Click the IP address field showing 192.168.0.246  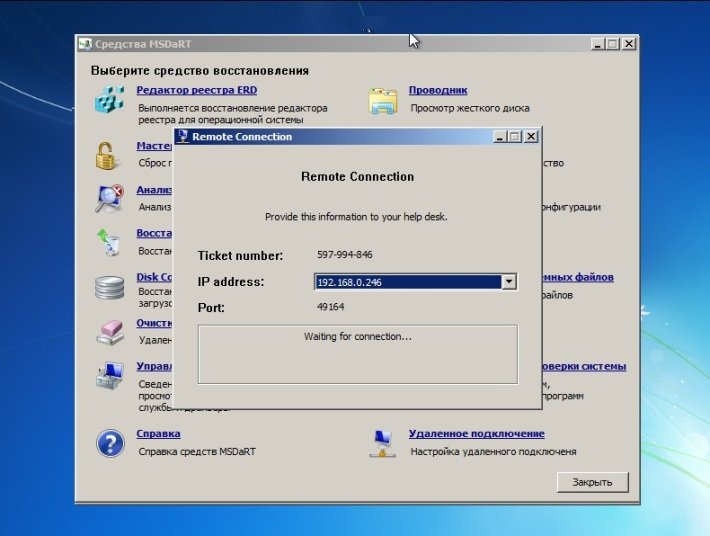(x=407, y=283)
